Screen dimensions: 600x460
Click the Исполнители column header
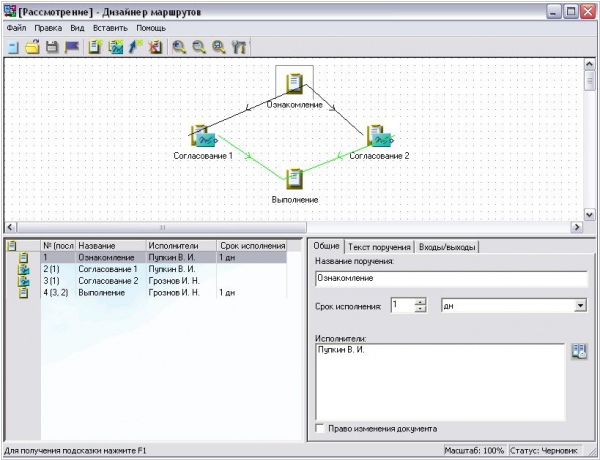point(180,245)
